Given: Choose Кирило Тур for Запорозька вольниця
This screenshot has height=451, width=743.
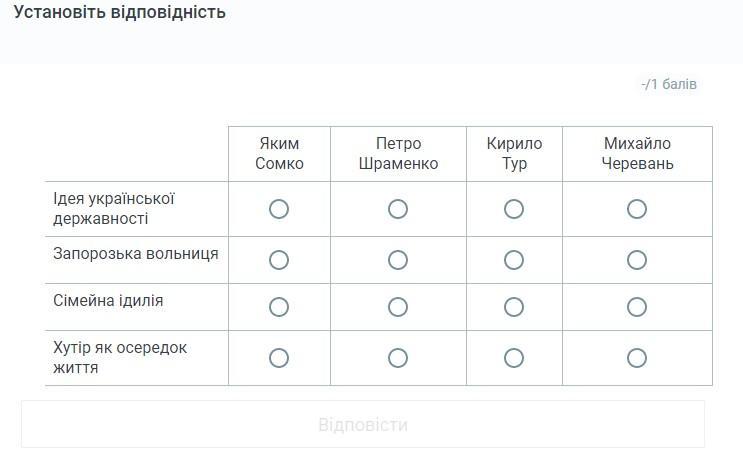Looking at the screenshot, I should point(514,260).
